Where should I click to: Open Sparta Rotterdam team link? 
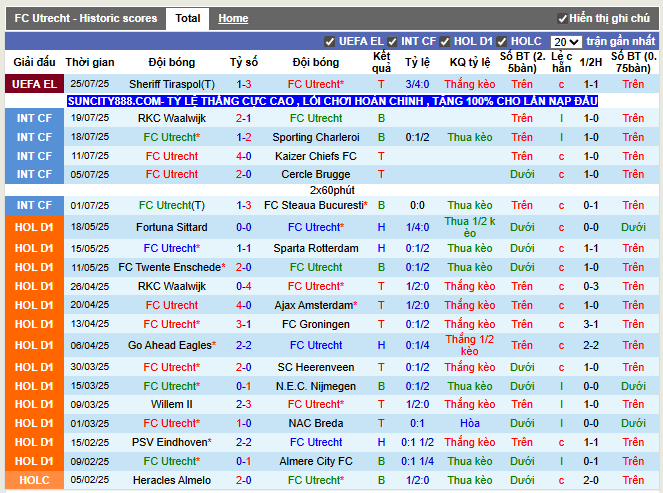(x=316, y=248)
